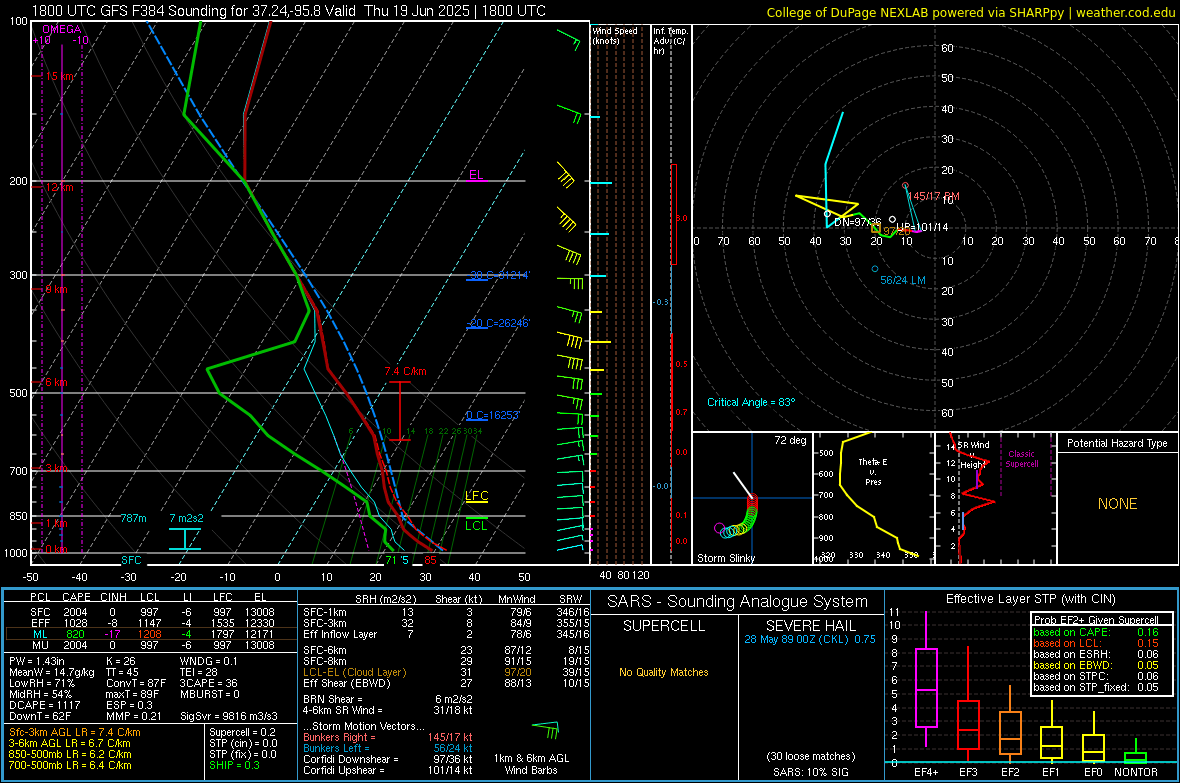
Task: Click the 7 m2s2 helicity label
Action: pos(186,518)
